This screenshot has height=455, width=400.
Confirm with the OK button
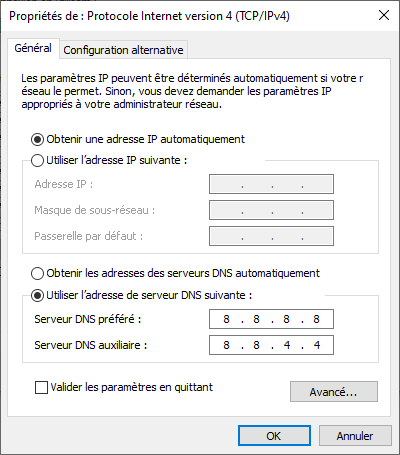[x=274, y=436]
